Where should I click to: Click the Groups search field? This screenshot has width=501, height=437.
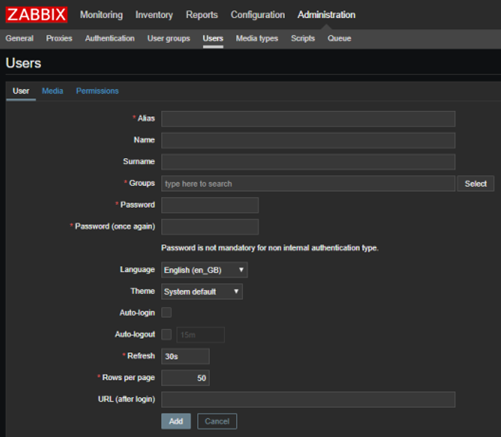(308, 184)
